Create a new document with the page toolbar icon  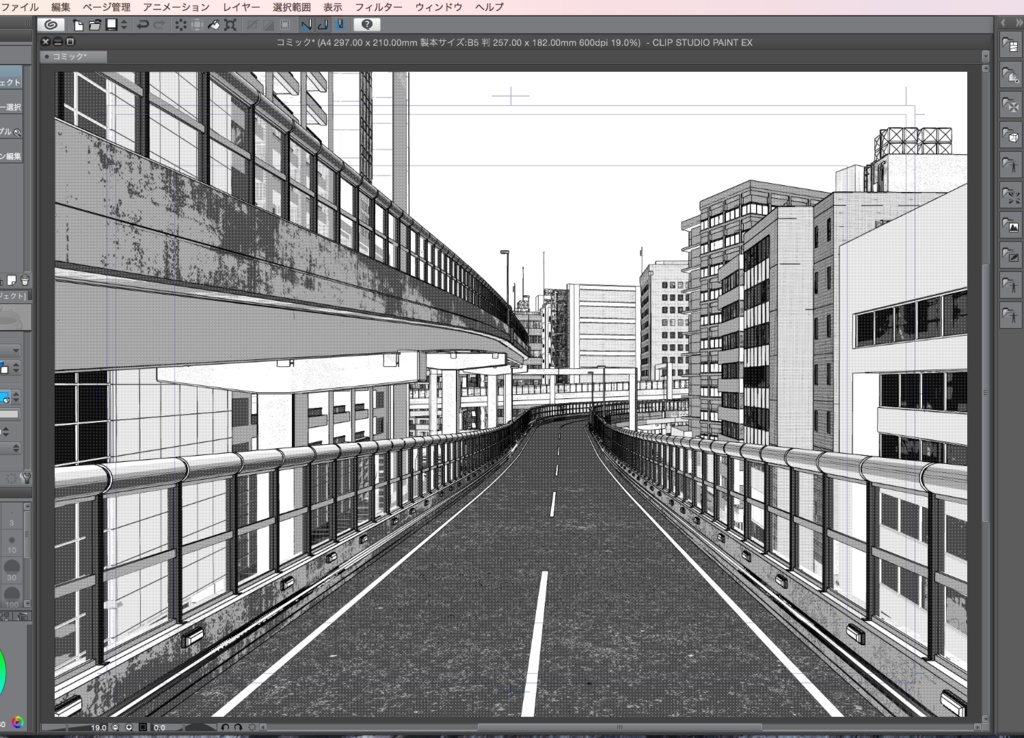coord(78,25)
